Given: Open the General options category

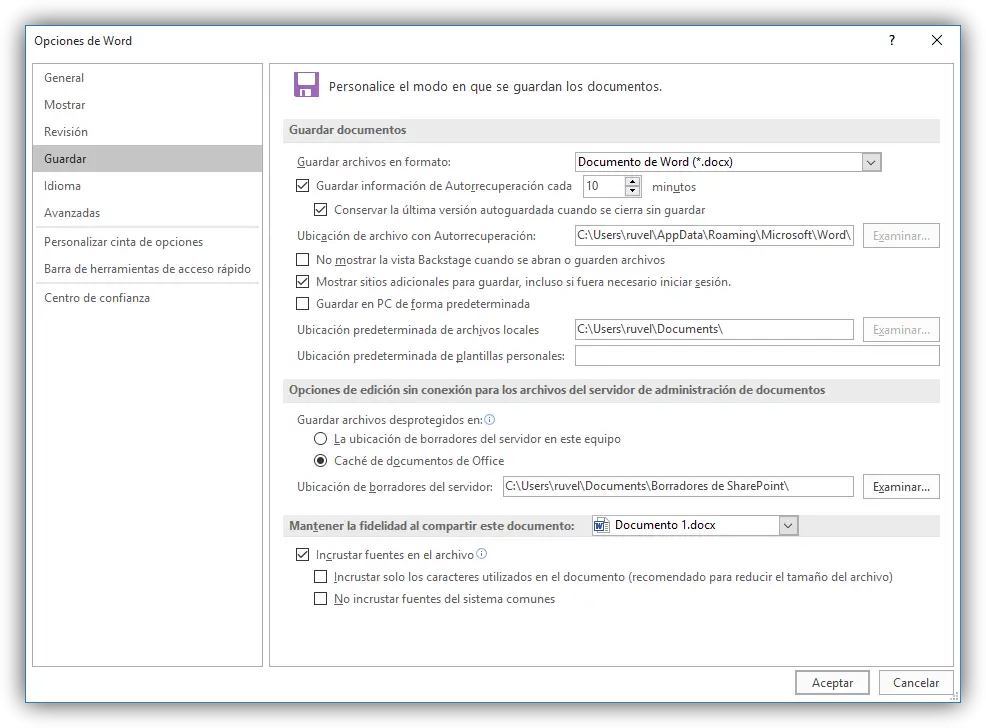Looking at the screenshot, I should (147, 78).
